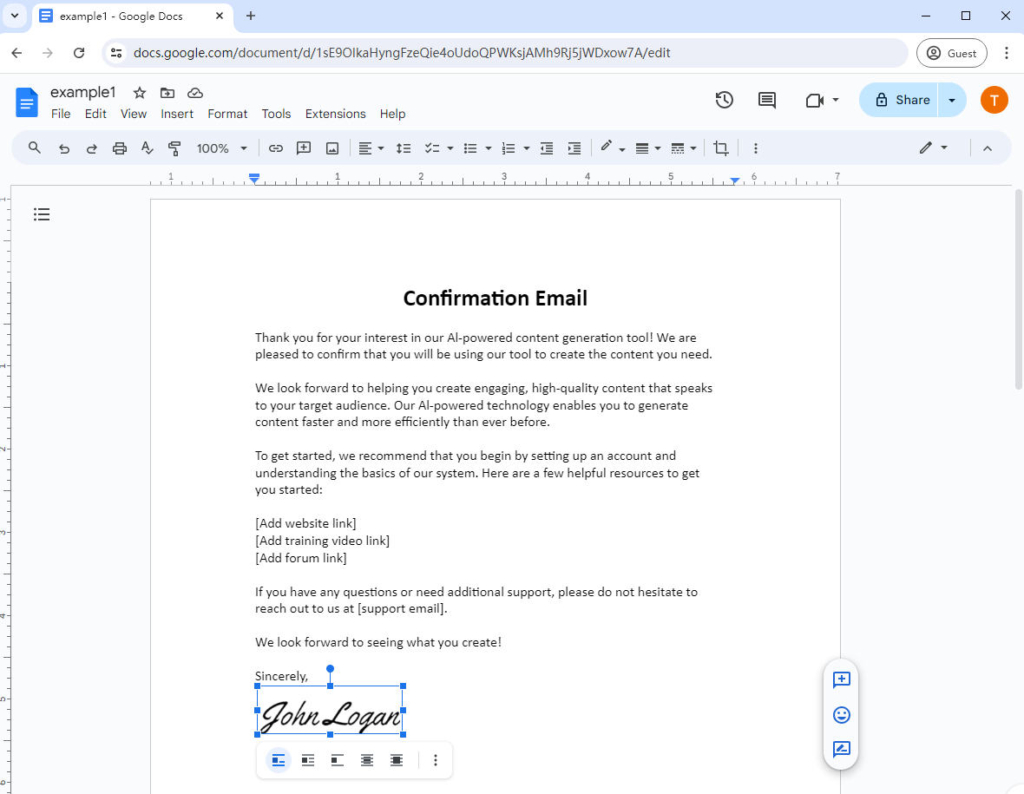Viewport: 1024px width, 794px height.
Task: Insert an image into the document
Action: 331,148
